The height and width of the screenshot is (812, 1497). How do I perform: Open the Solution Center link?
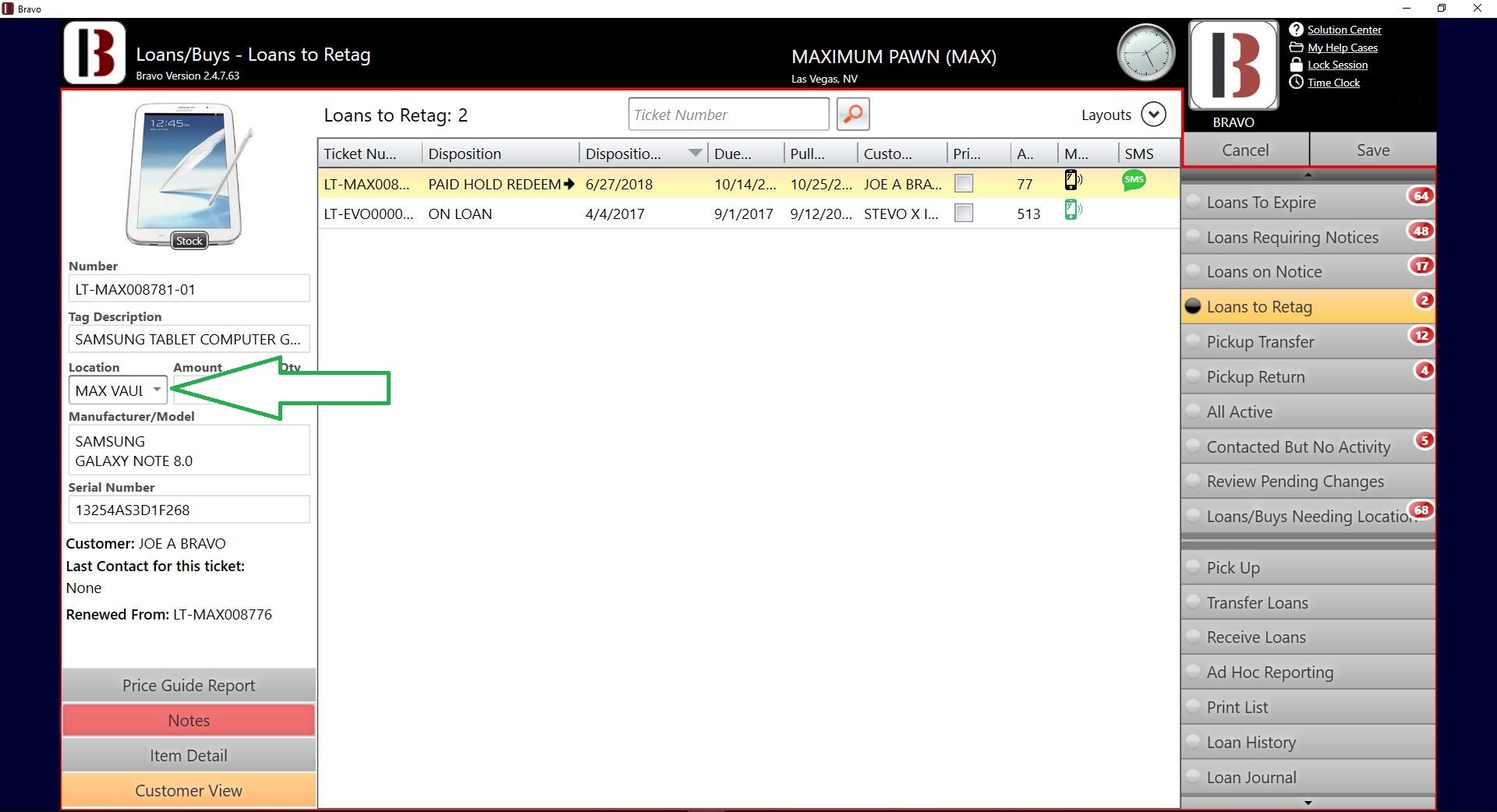pos(1344,30)
